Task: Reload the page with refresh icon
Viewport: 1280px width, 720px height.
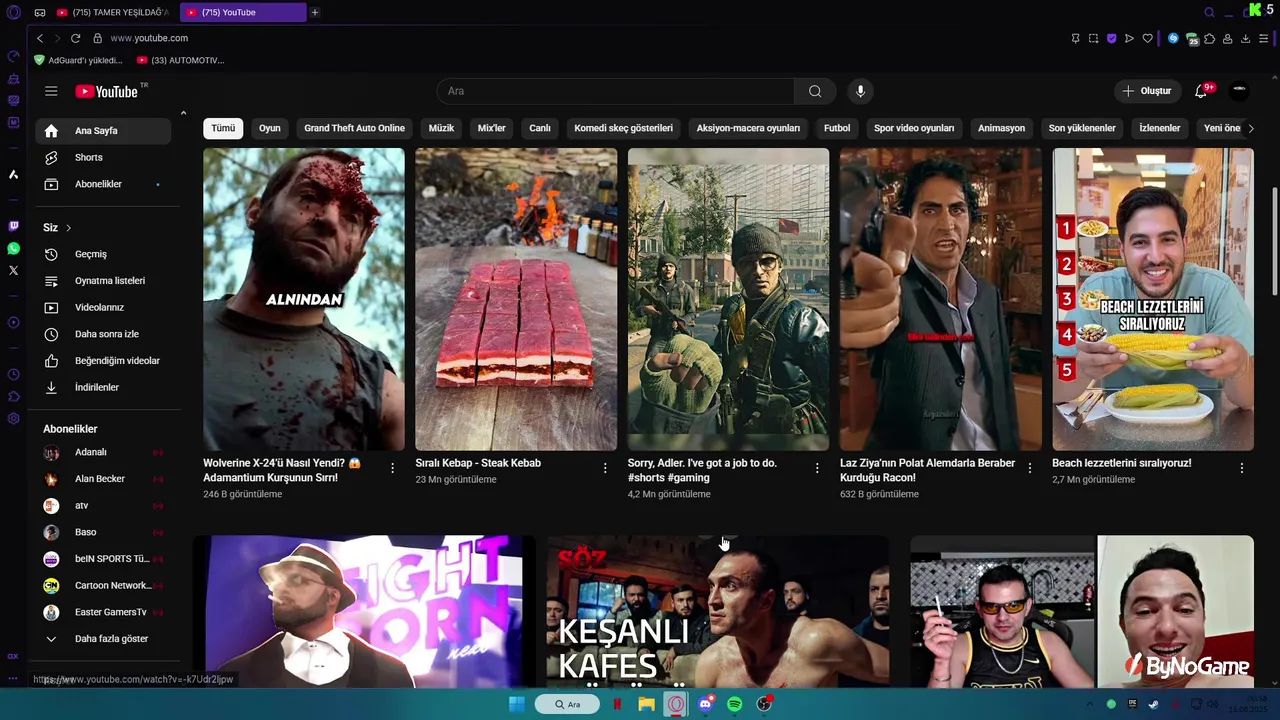Action: click(x=75, y=38)
